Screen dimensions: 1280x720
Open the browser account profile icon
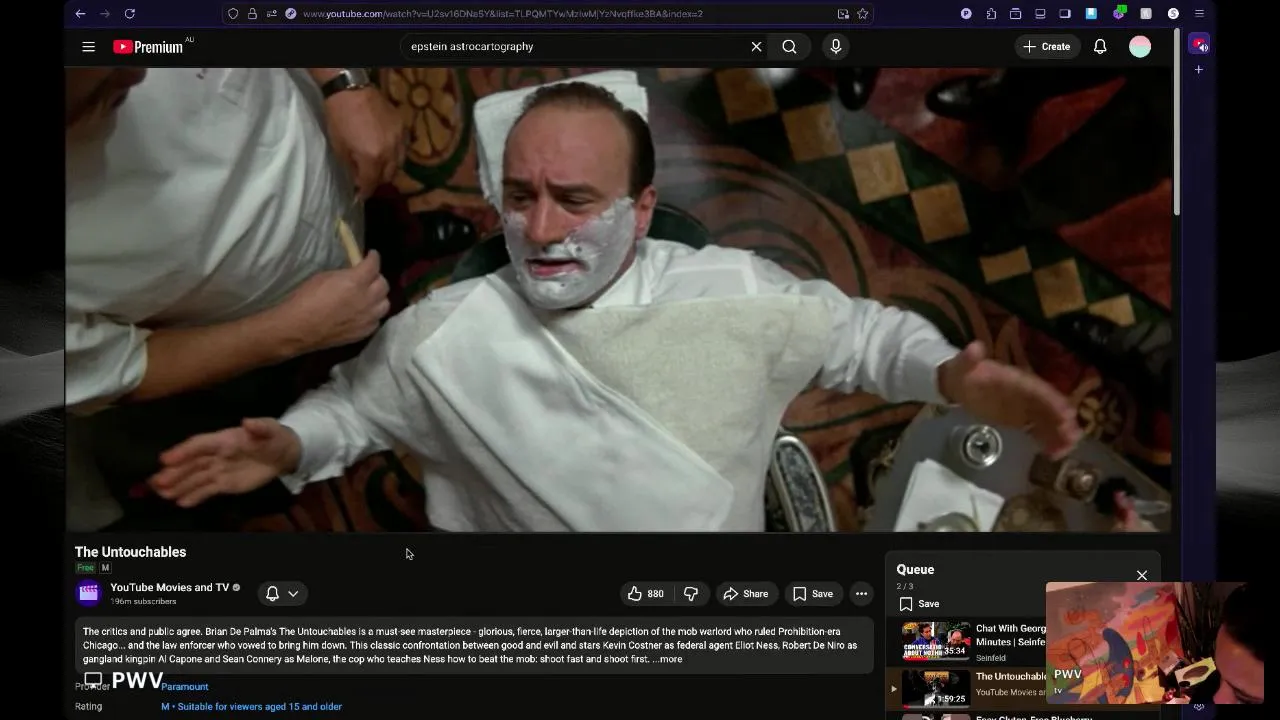tap(1173, 14)
